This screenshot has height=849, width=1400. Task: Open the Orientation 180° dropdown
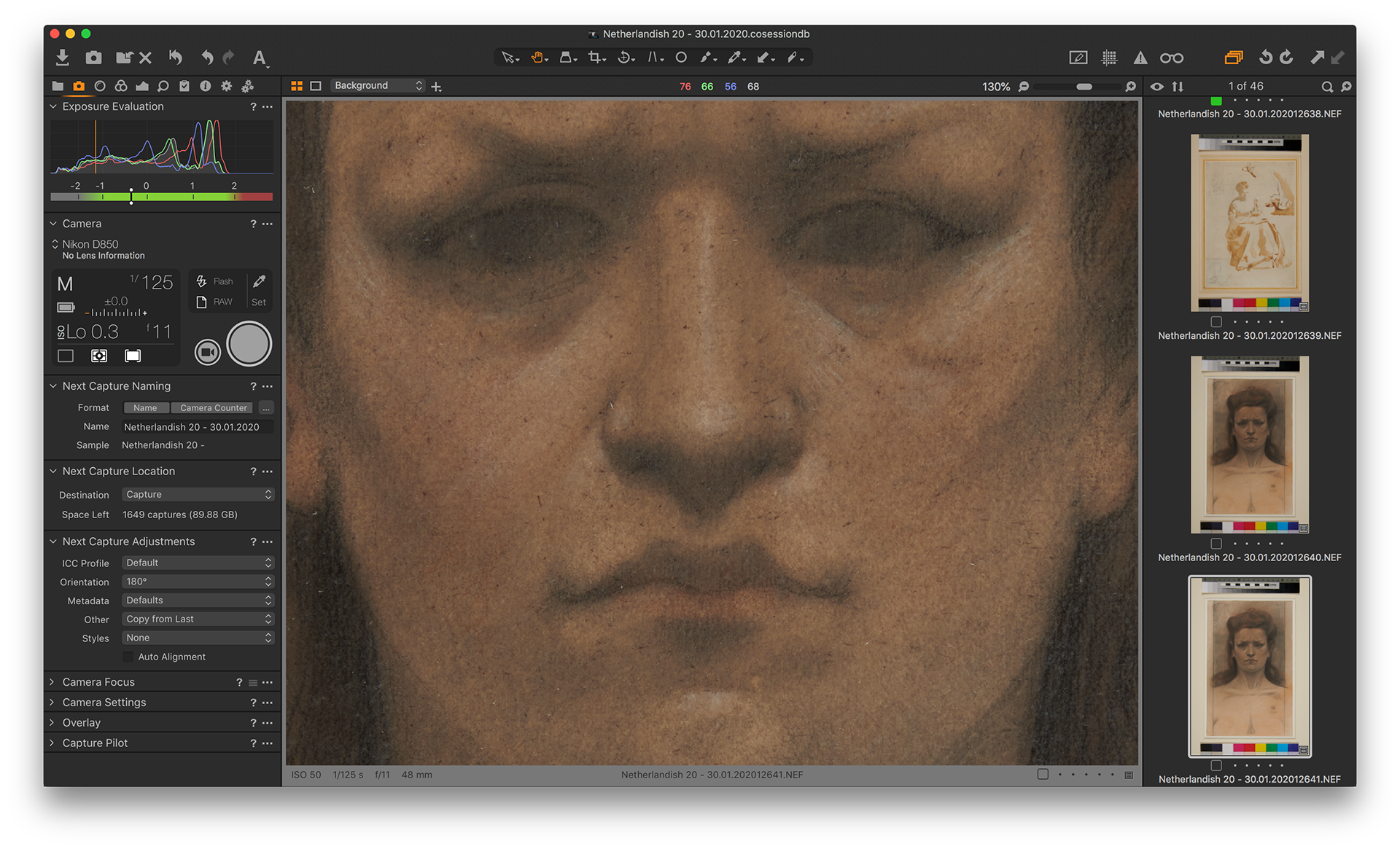coord(198,582)
